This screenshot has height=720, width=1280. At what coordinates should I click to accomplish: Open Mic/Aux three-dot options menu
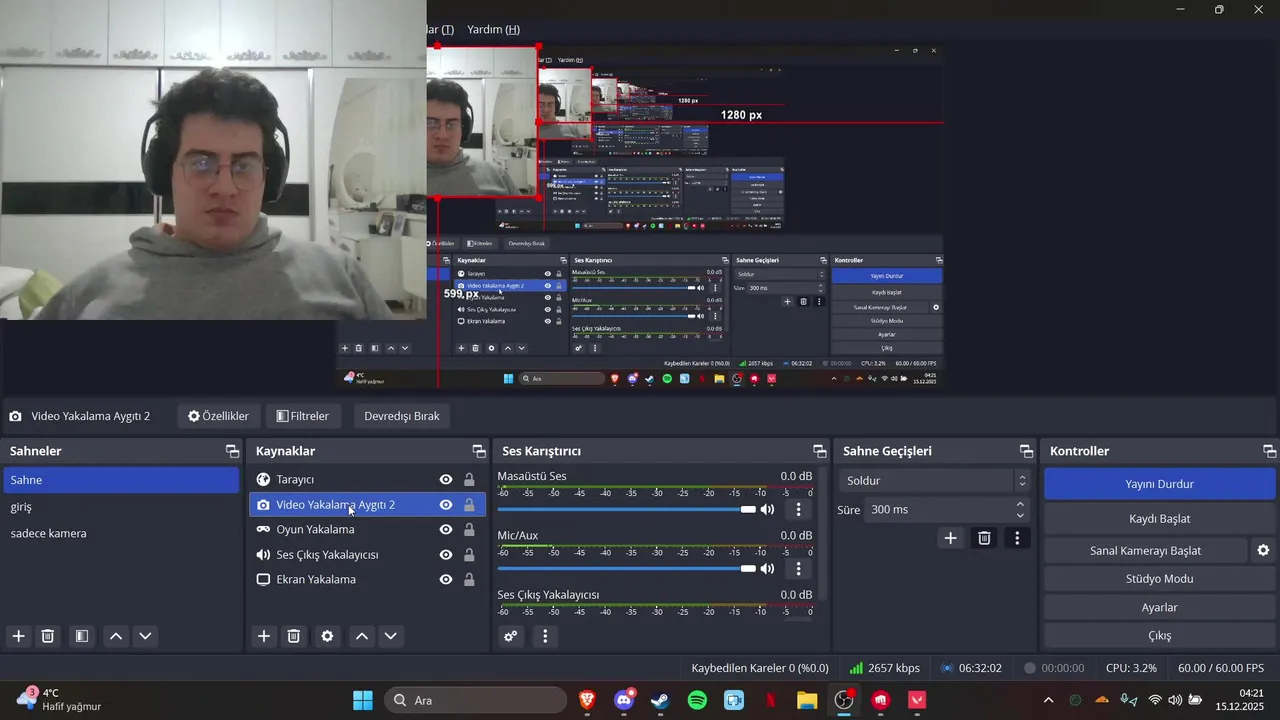(x=798, y=569)
